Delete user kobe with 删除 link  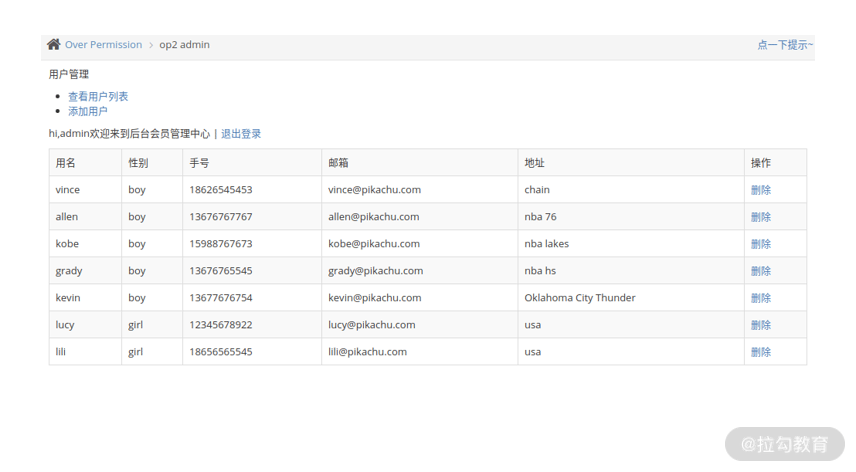[760, 244]
